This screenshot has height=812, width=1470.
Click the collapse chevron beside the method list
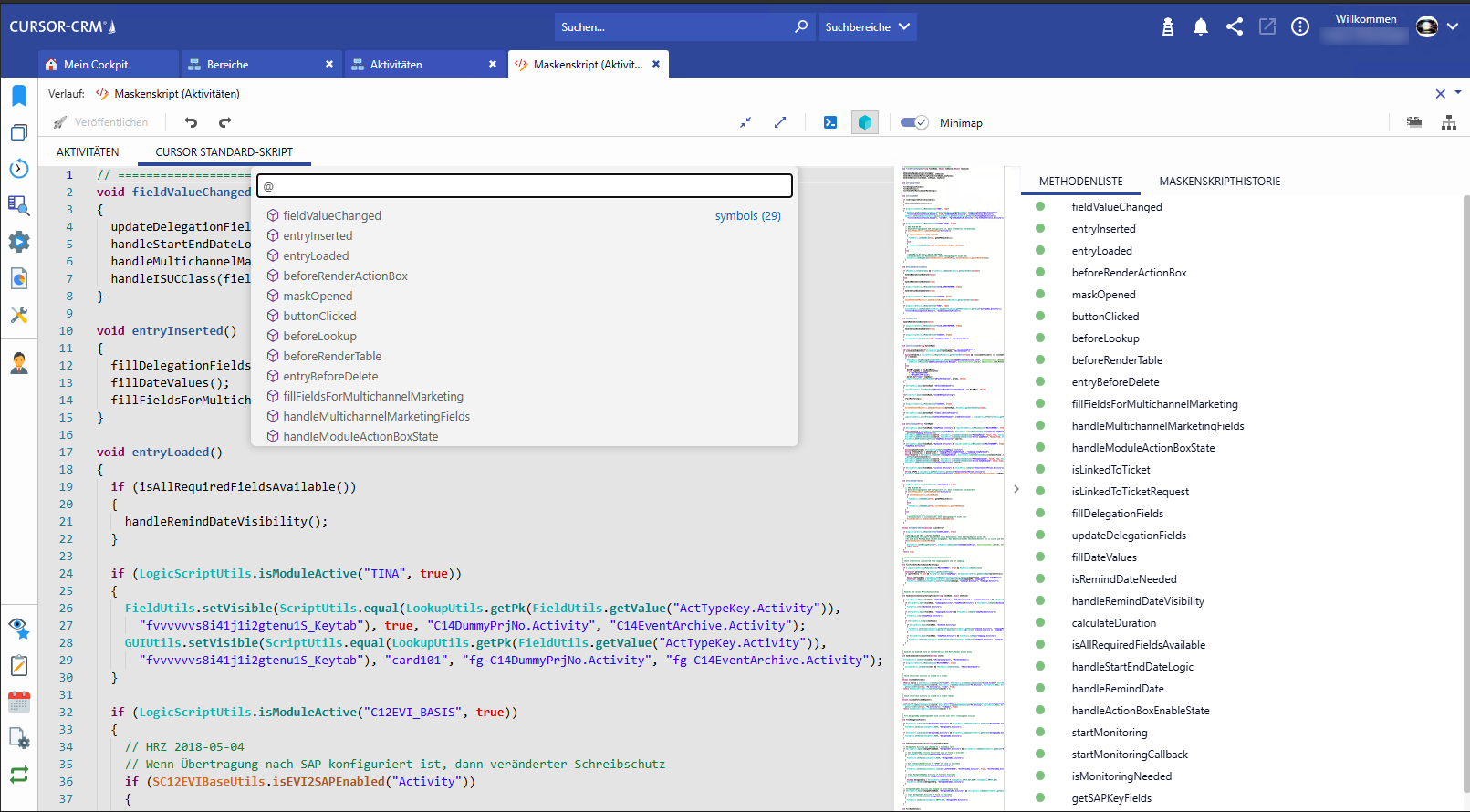[1016, 489]
